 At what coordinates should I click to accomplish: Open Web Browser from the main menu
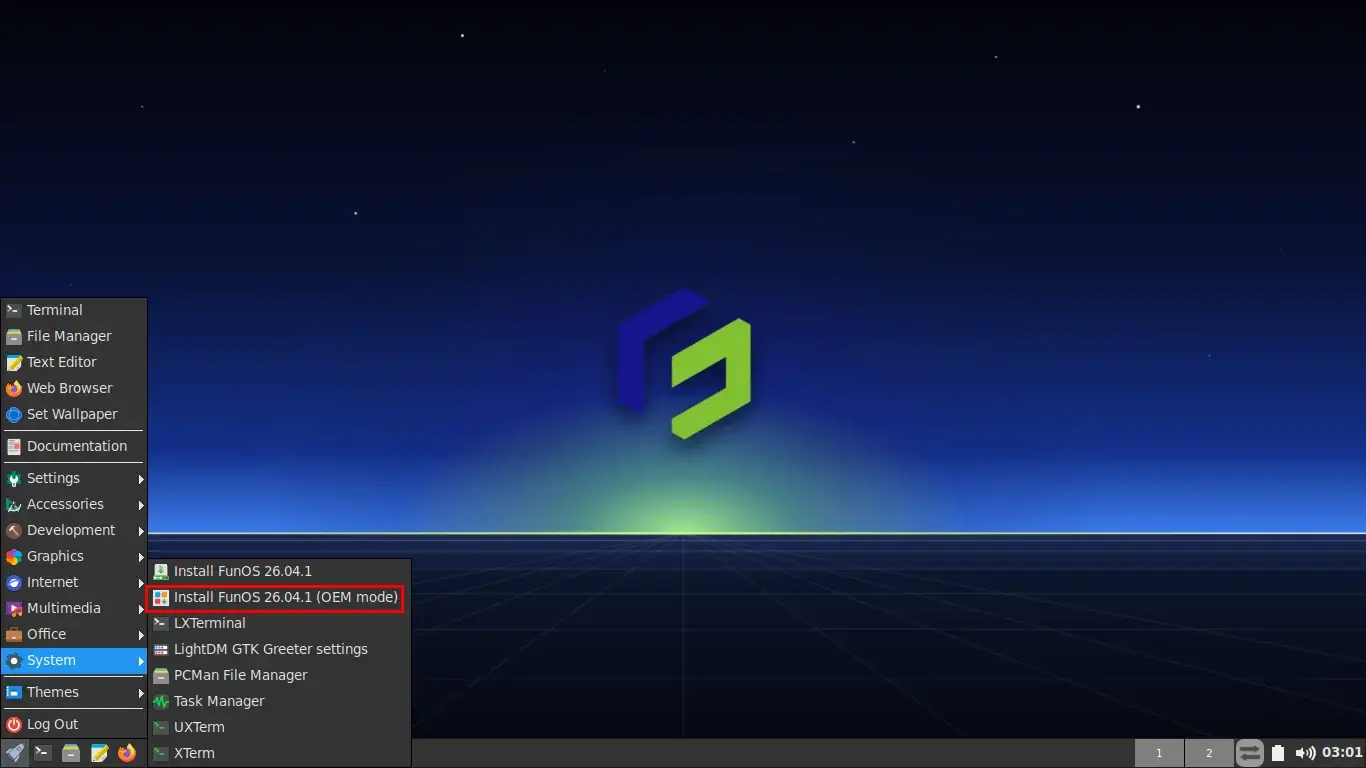[x=74, y=388]
